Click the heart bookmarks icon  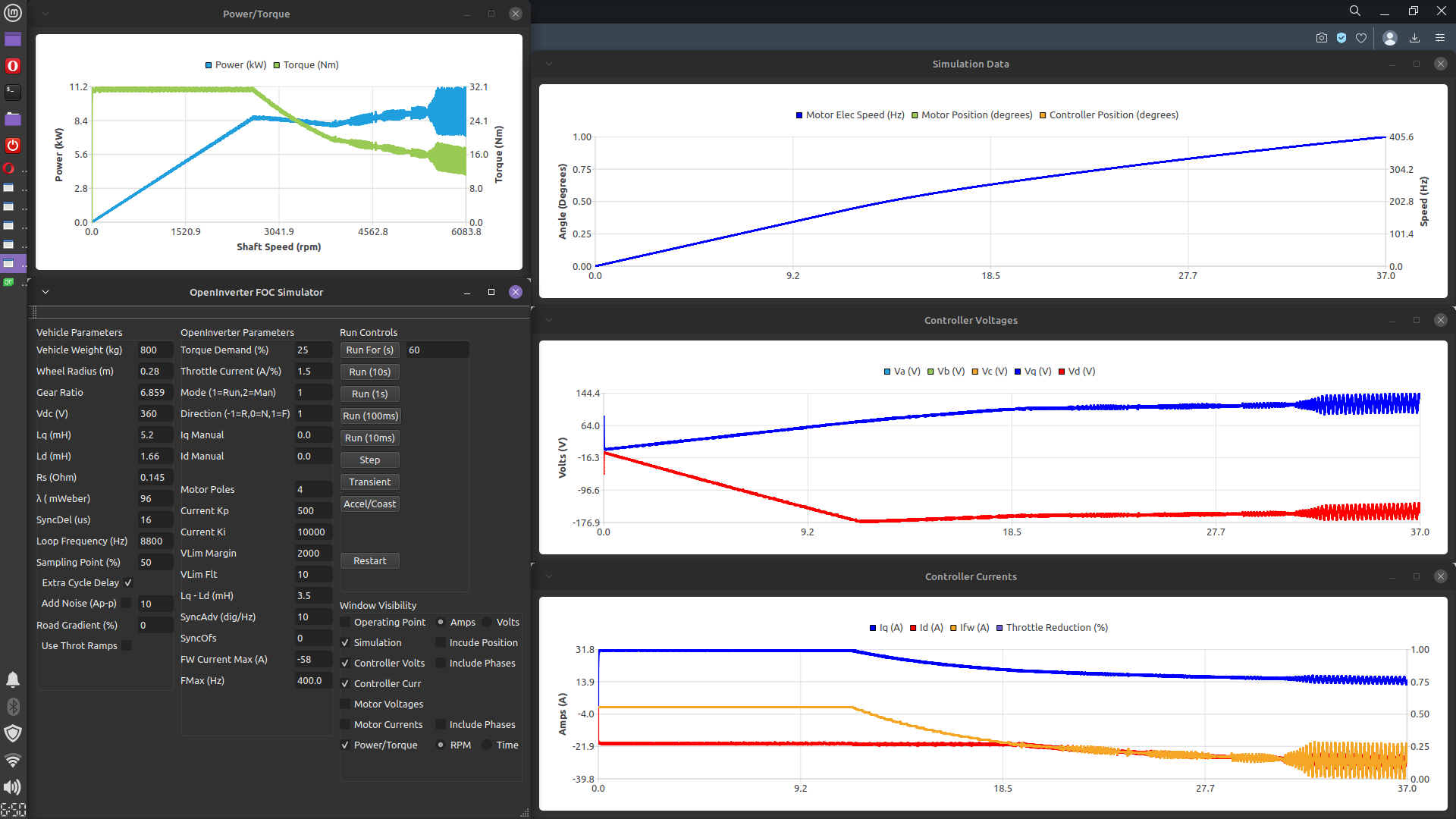coord(1361,38)
